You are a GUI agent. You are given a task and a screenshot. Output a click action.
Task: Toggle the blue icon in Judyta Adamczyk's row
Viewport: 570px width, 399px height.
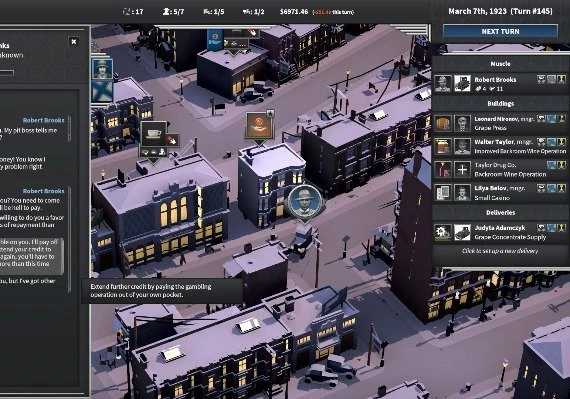point(552,228)
